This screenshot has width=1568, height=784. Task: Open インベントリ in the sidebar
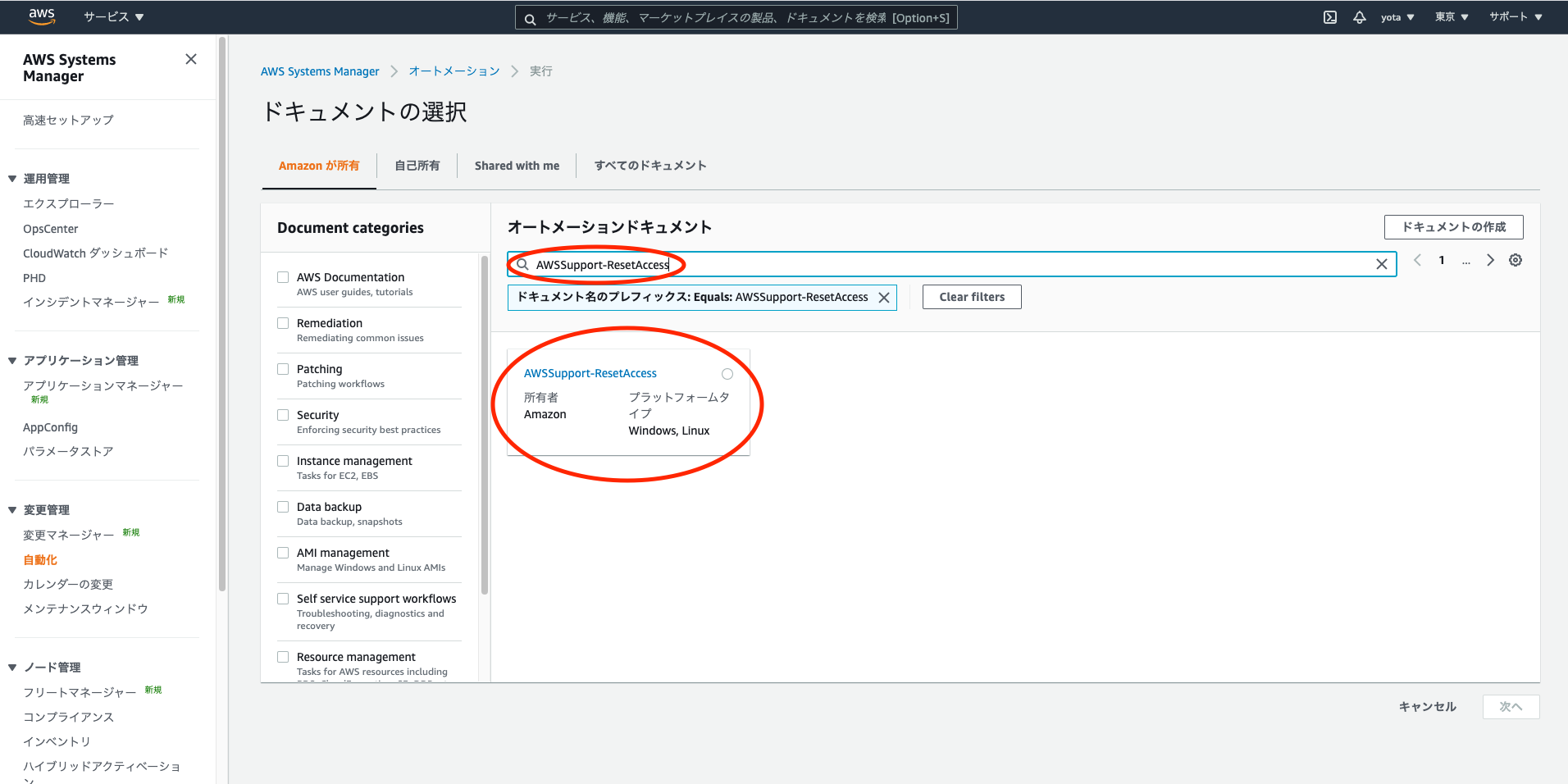[x=57, y=742]
